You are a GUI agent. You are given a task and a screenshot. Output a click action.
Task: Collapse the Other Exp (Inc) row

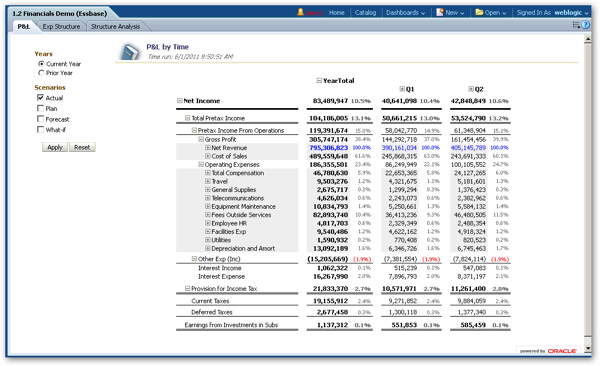[194, 259]
